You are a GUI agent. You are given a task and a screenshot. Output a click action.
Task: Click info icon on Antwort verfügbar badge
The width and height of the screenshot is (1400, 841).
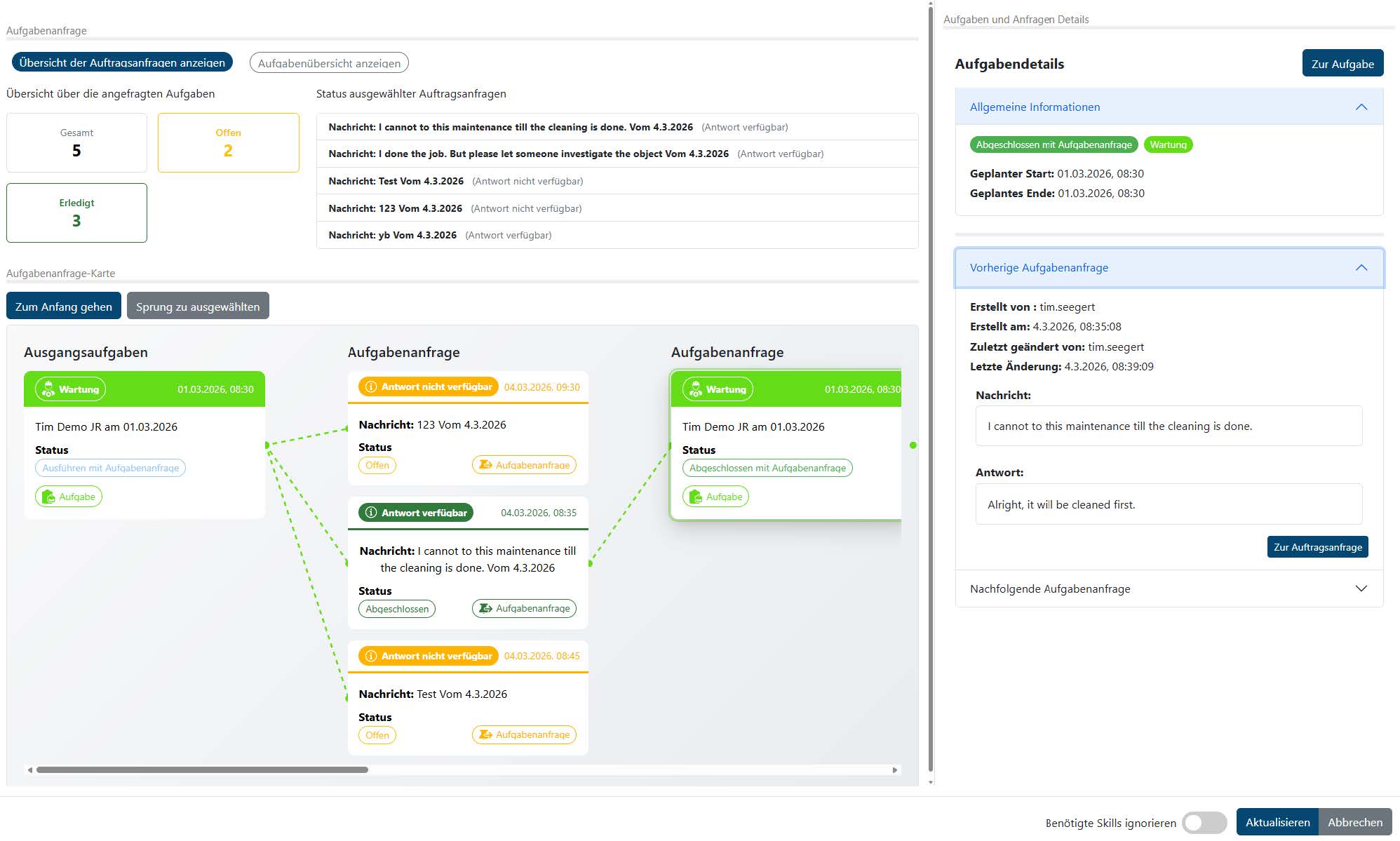(x=371, y=513)
